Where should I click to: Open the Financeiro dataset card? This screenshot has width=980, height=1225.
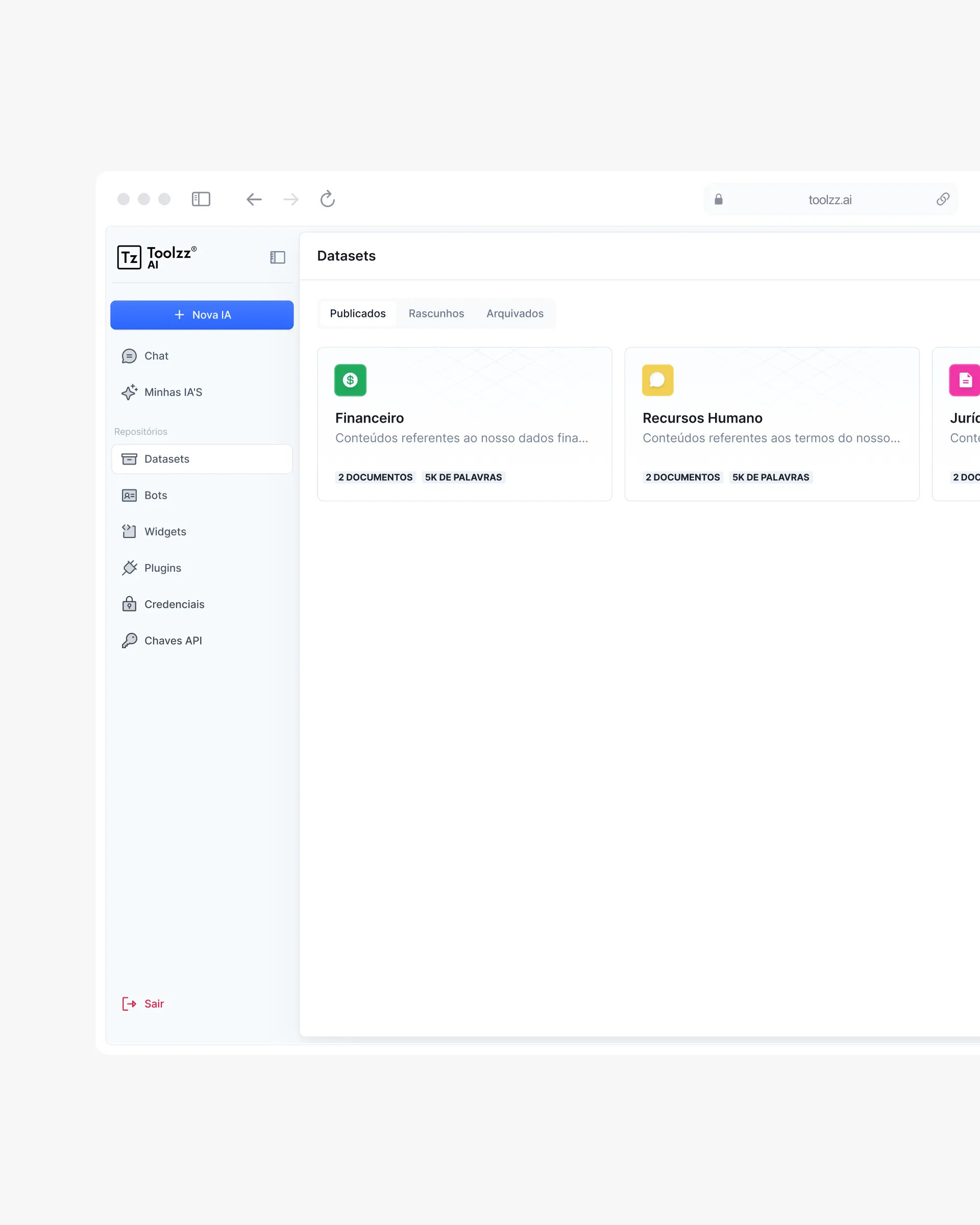463,424
